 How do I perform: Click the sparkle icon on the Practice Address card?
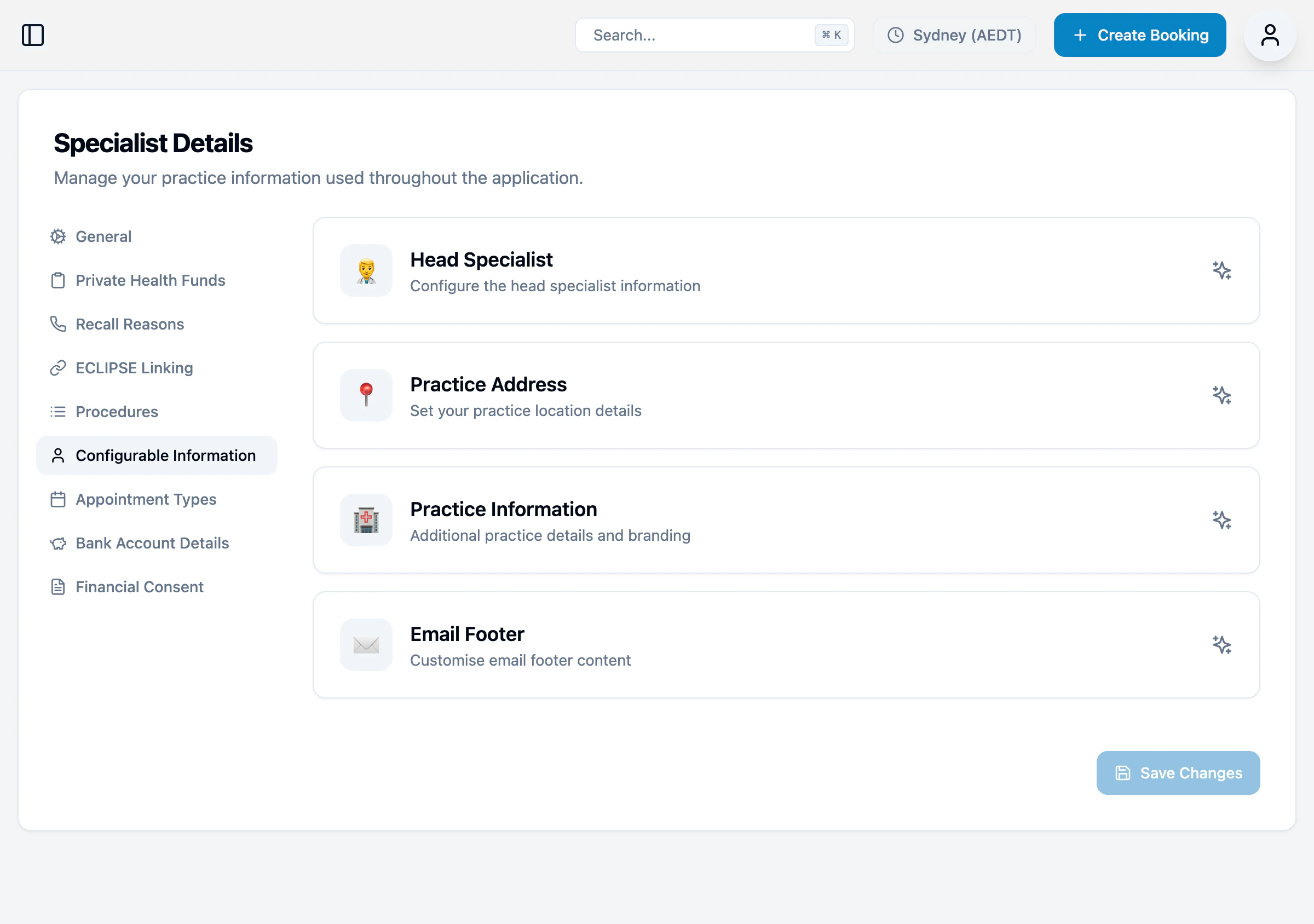(1223, 395)
